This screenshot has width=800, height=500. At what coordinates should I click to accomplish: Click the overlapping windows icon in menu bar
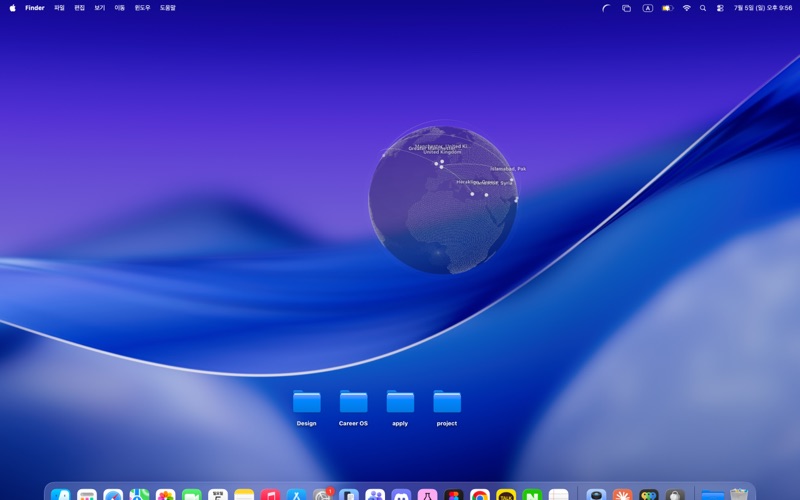point(627,8)
